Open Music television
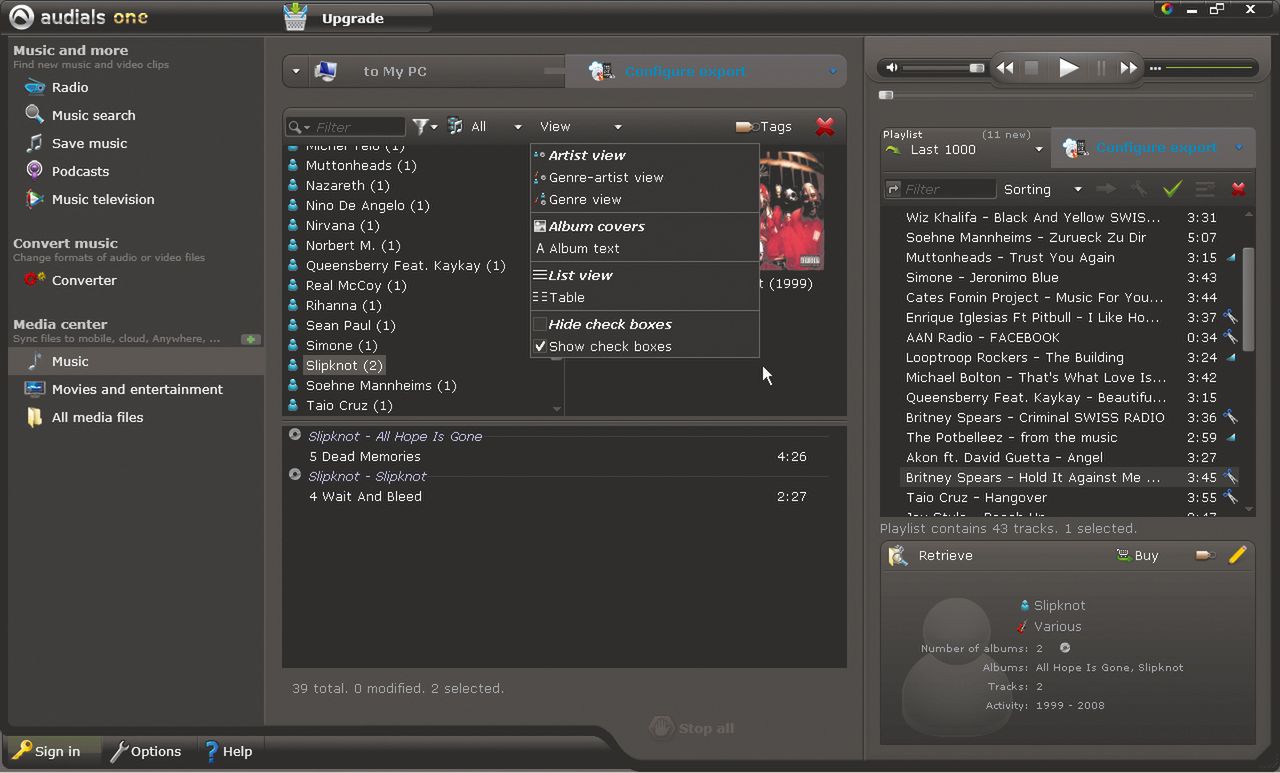 (103, 199)
